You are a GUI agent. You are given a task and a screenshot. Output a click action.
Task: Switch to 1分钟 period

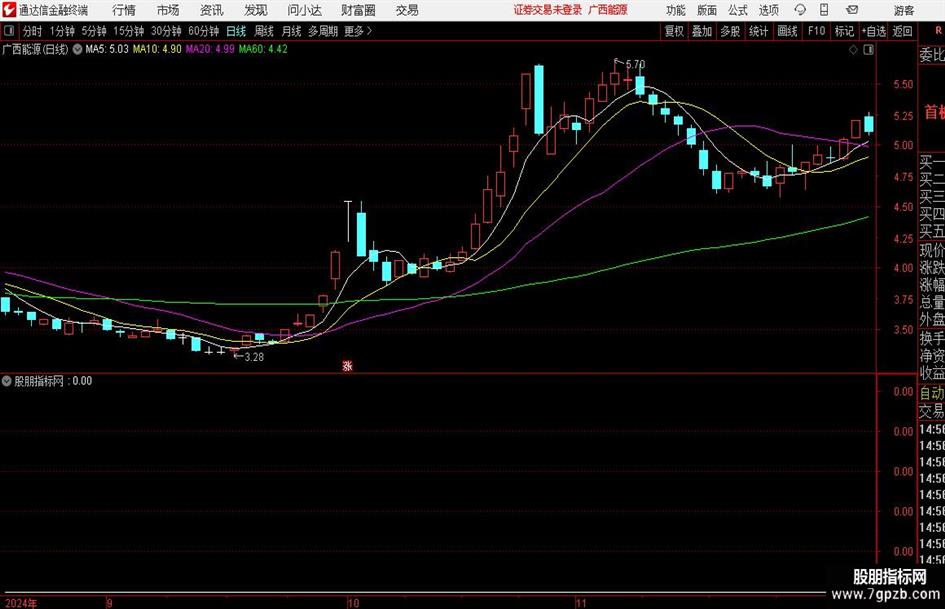[x=62, y=31]
